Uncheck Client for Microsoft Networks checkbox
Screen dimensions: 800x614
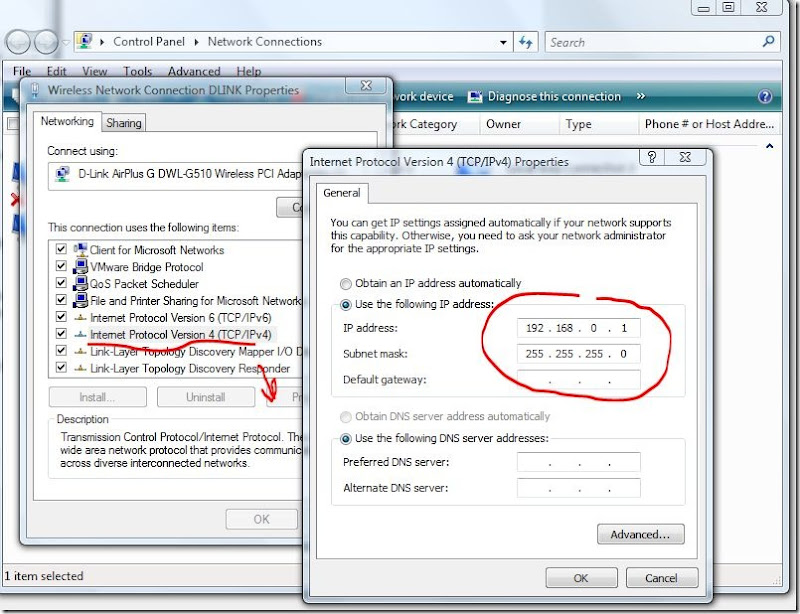(61, 249)
